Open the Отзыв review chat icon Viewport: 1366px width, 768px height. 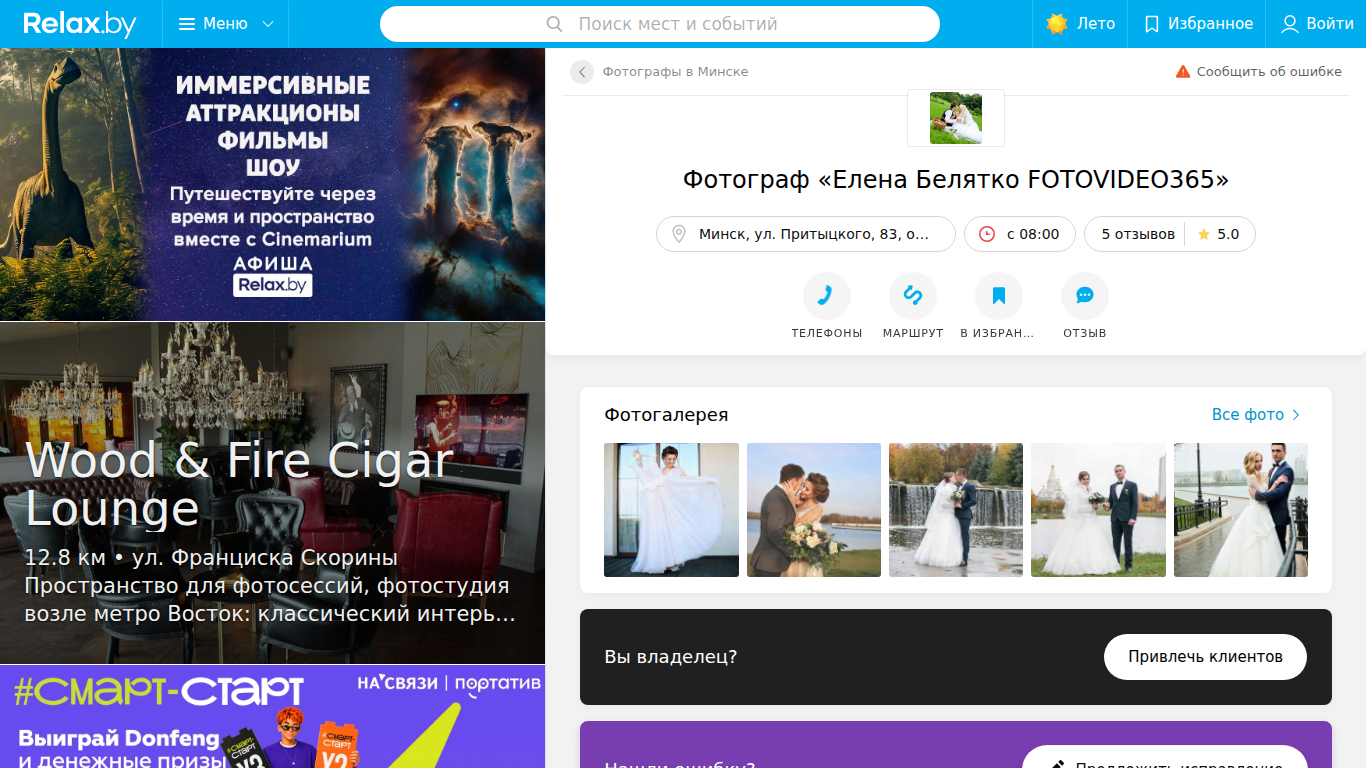pyautogui.click(x=1084, y=296)
